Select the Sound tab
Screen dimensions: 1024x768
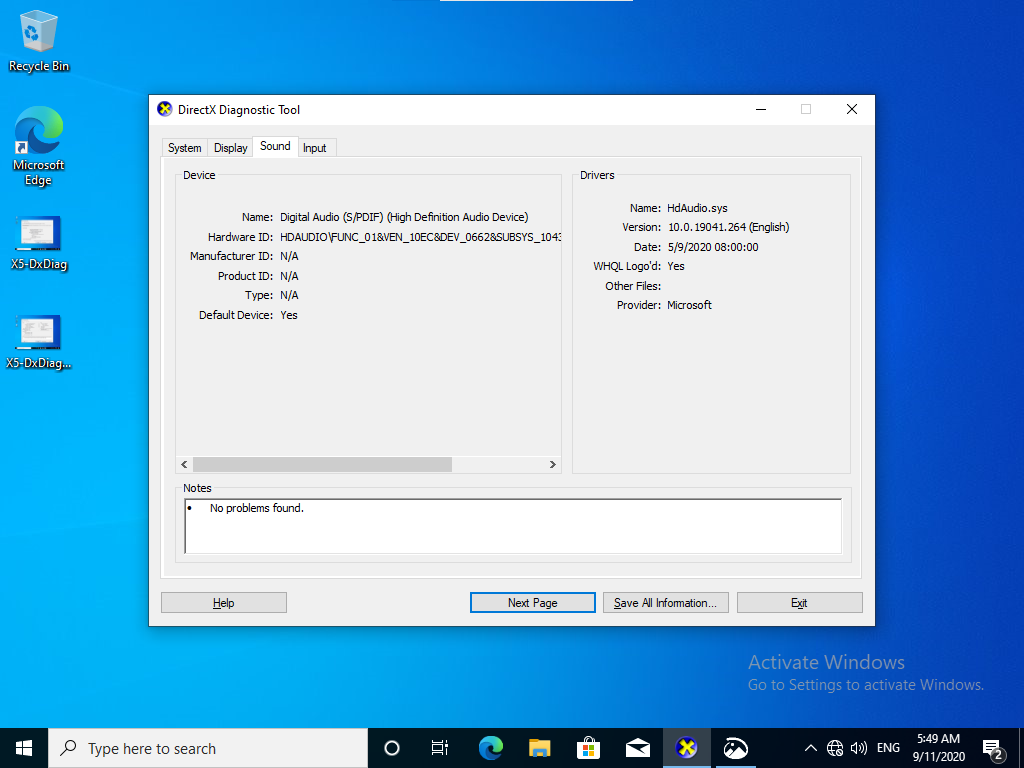(x=275, y=146)
